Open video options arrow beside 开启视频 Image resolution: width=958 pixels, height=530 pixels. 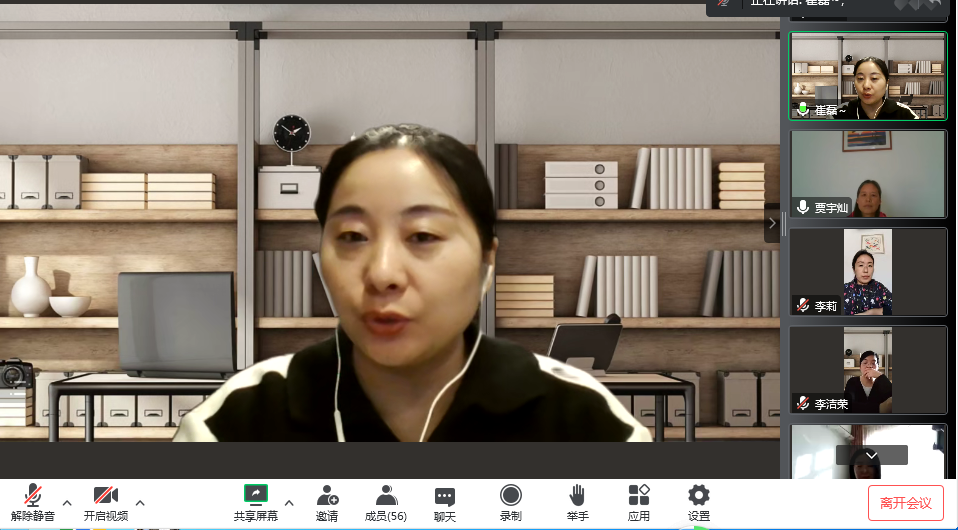pyautogui.click(x=140, y=502)
